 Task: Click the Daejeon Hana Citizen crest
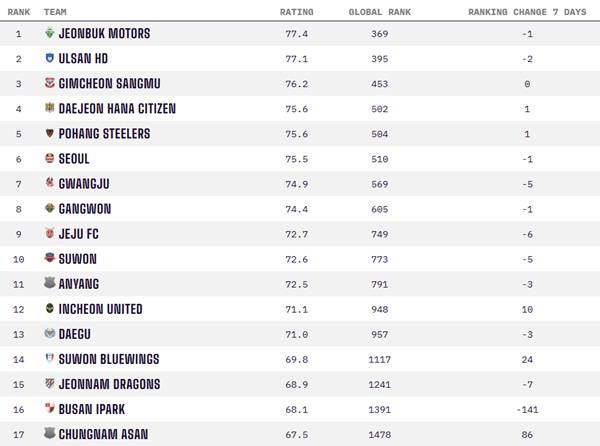pos(50,108)
